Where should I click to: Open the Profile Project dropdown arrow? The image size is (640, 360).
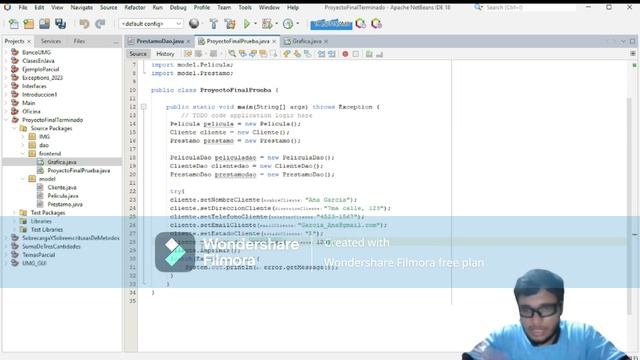[x=297, y=24]
